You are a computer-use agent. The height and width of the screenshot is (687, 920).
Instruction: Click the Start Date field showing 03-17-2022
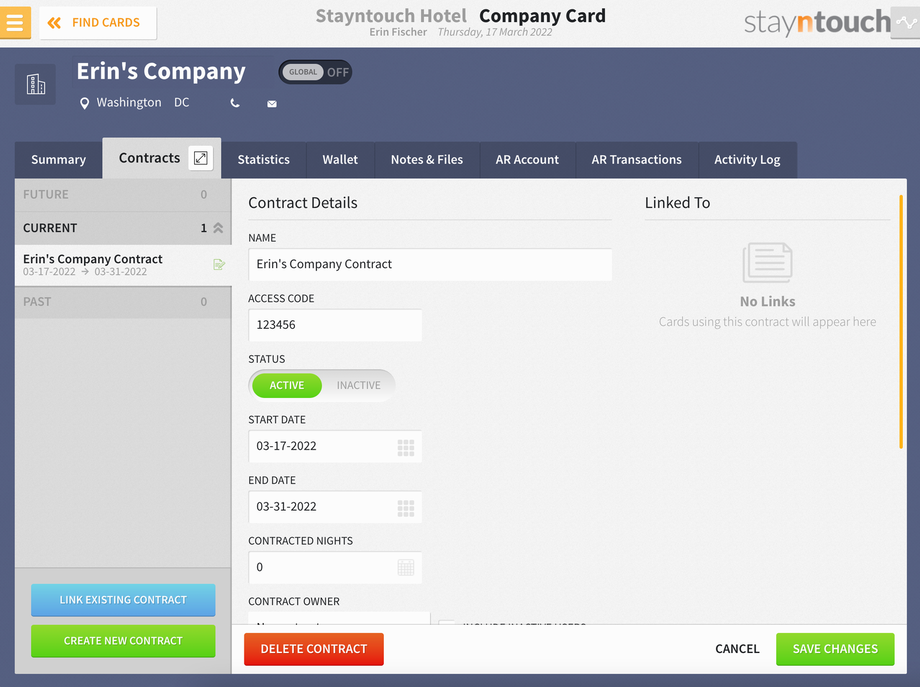click(335, 446)
